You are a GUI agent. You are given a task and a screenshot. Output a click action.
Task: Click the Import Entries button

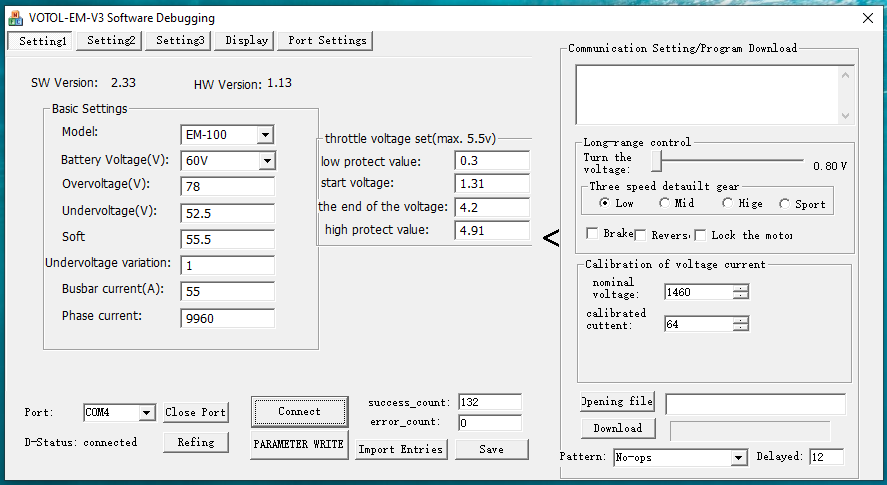400,449
